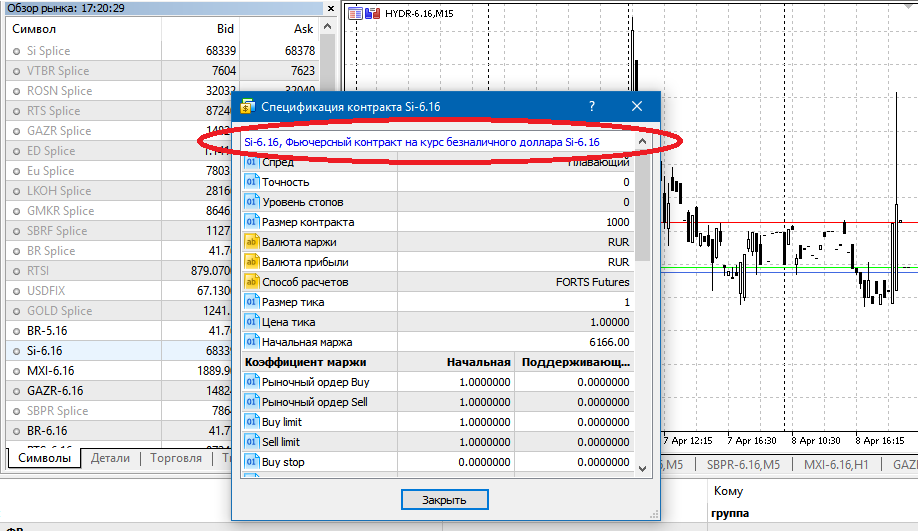The image size is (918, 531).
Task: Click the icon beside Рыночный ордер Sell
Action: click(x=252, y=402)
